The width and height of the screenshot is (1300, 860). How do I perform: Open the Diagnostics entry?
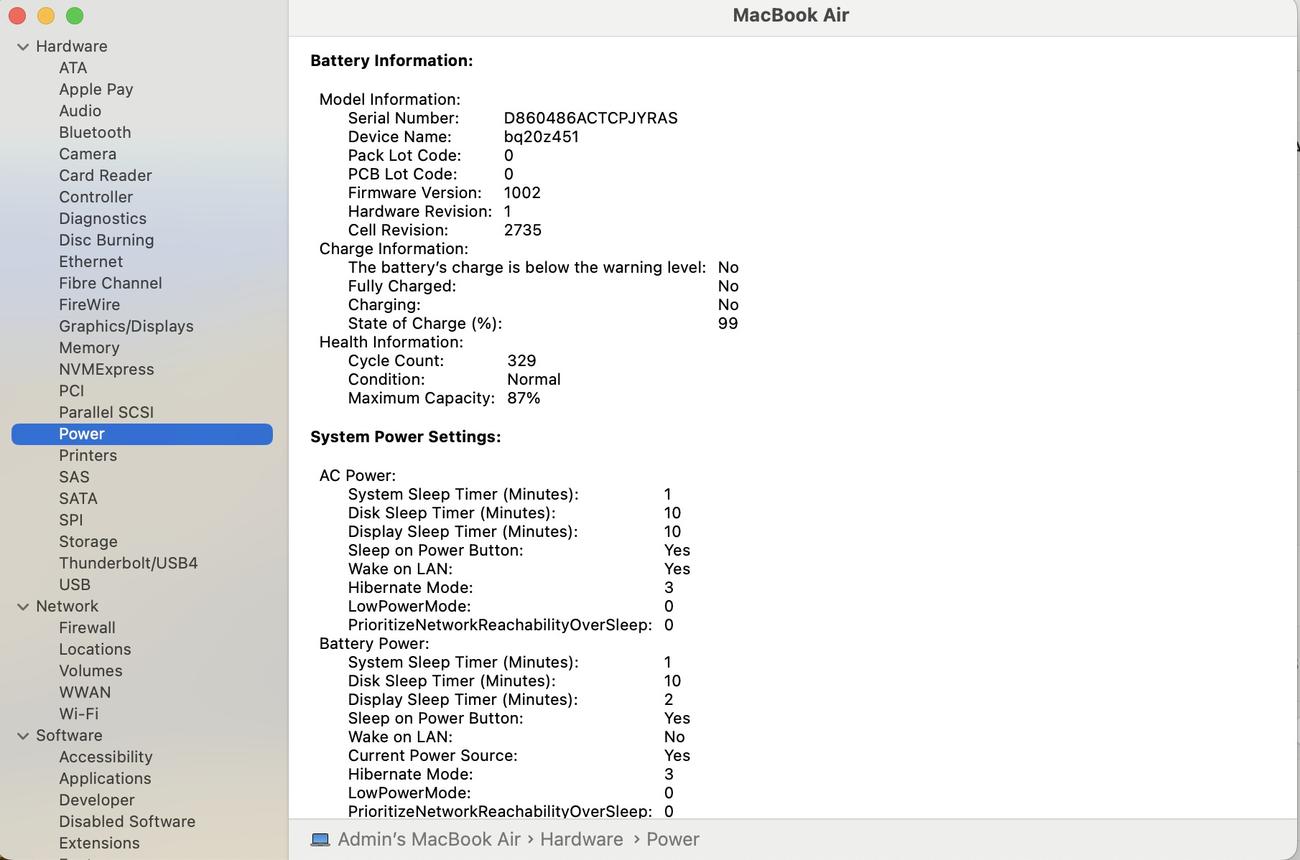(103, 218)
